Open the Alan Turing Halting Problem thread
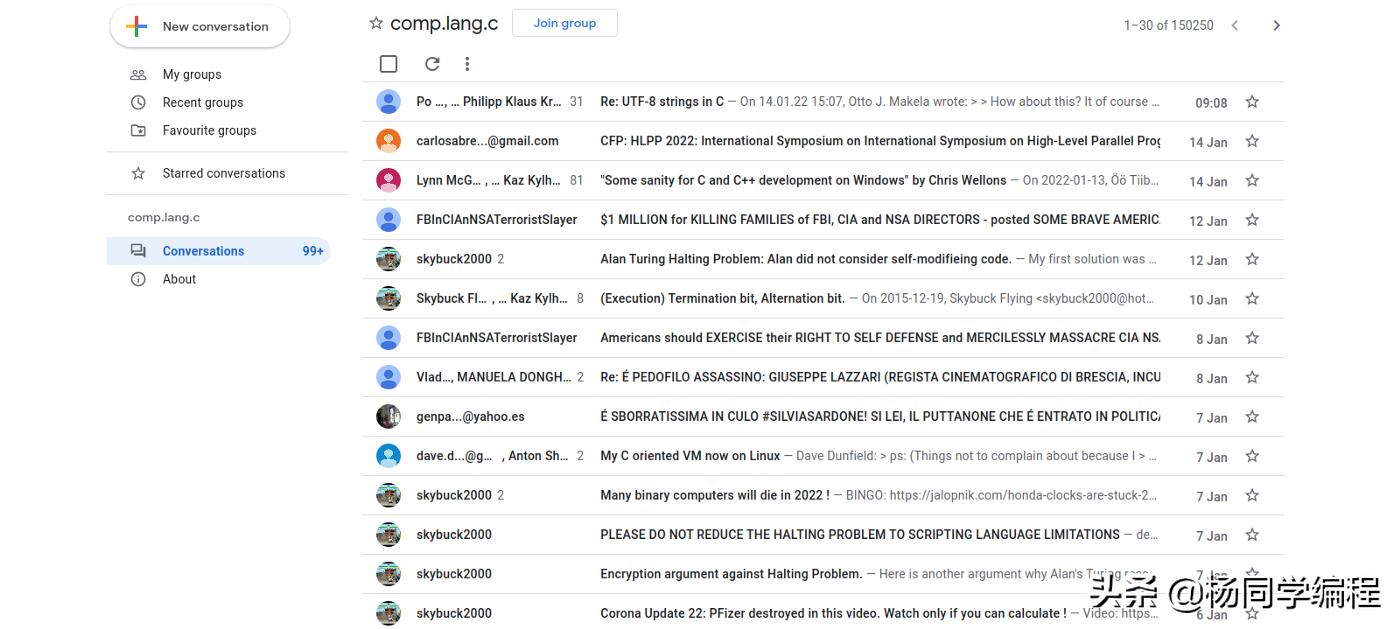 pyautogui.click(x=805, y=259)
